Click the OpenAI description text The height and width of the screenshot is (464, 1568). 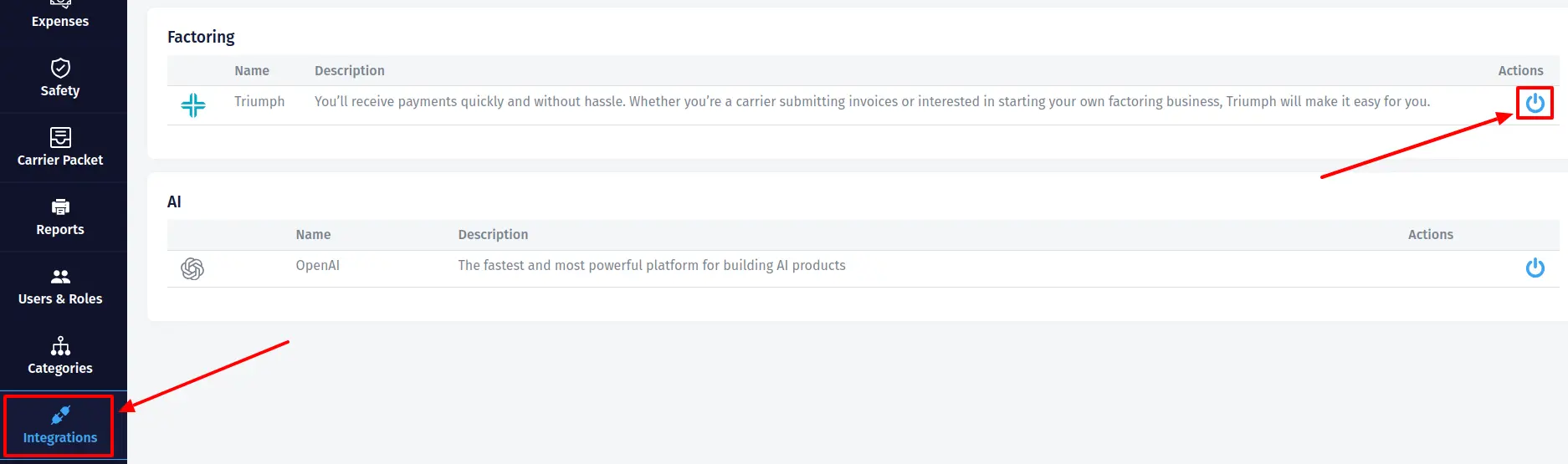coord(651,265)
